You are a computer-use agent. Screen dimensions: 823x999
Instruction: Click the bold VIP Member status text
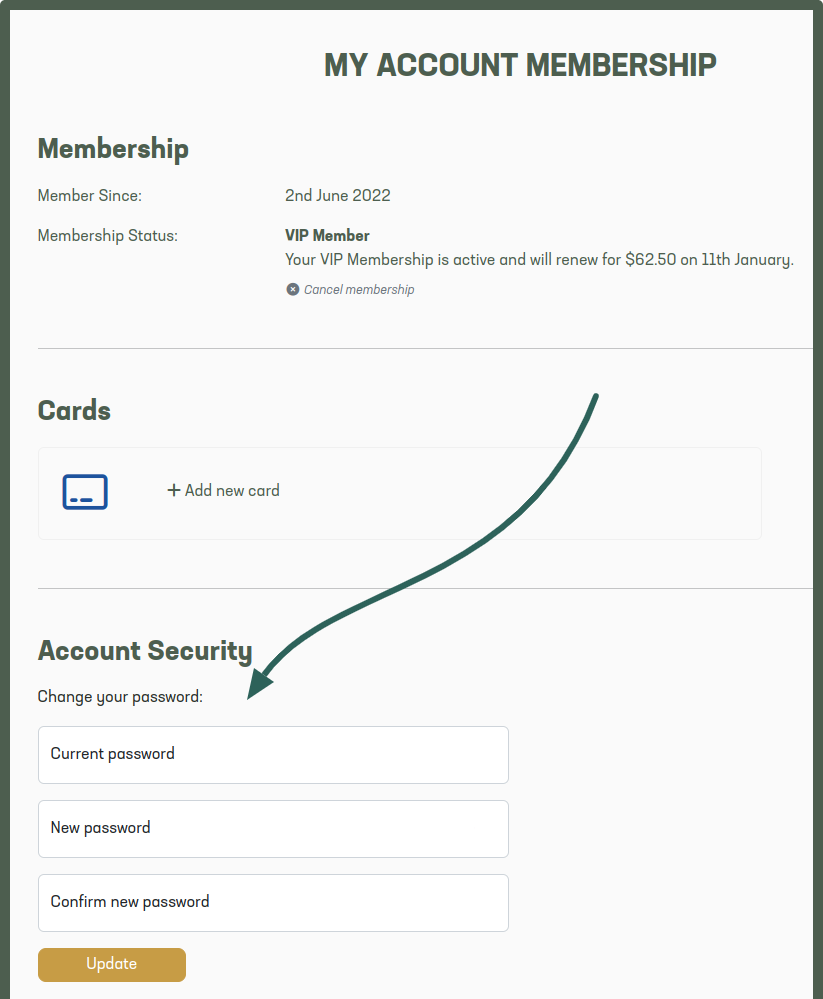pos(327,235)
